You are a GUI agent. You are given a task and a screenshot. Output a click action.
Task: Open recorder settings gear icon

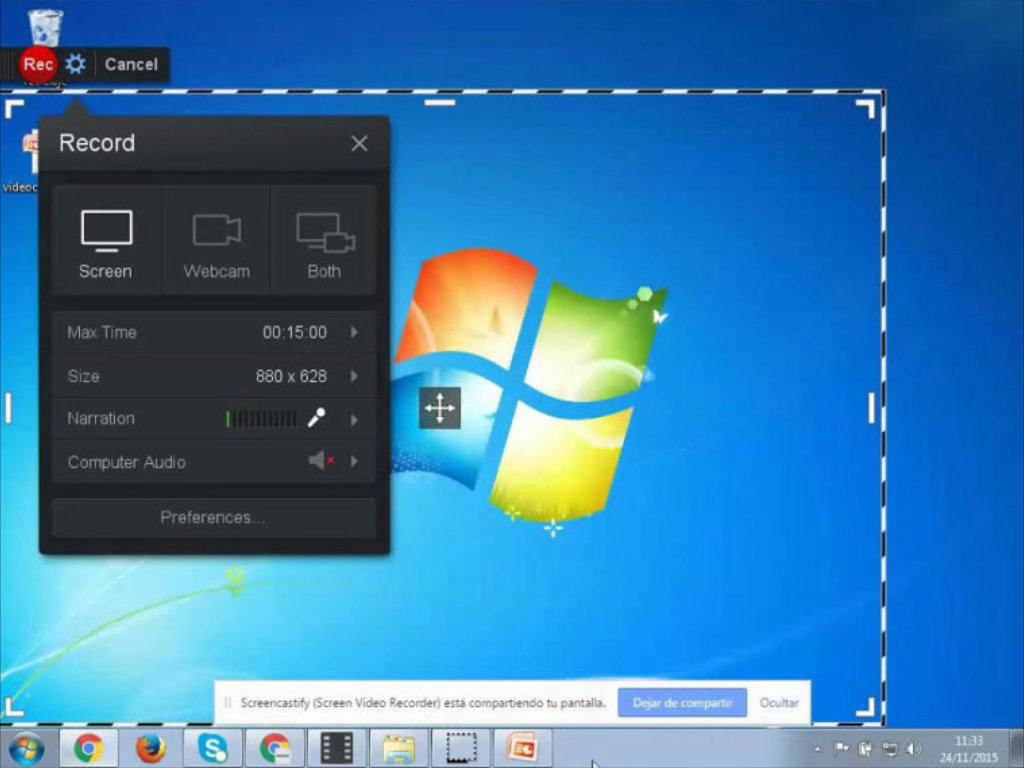point(76,64)
